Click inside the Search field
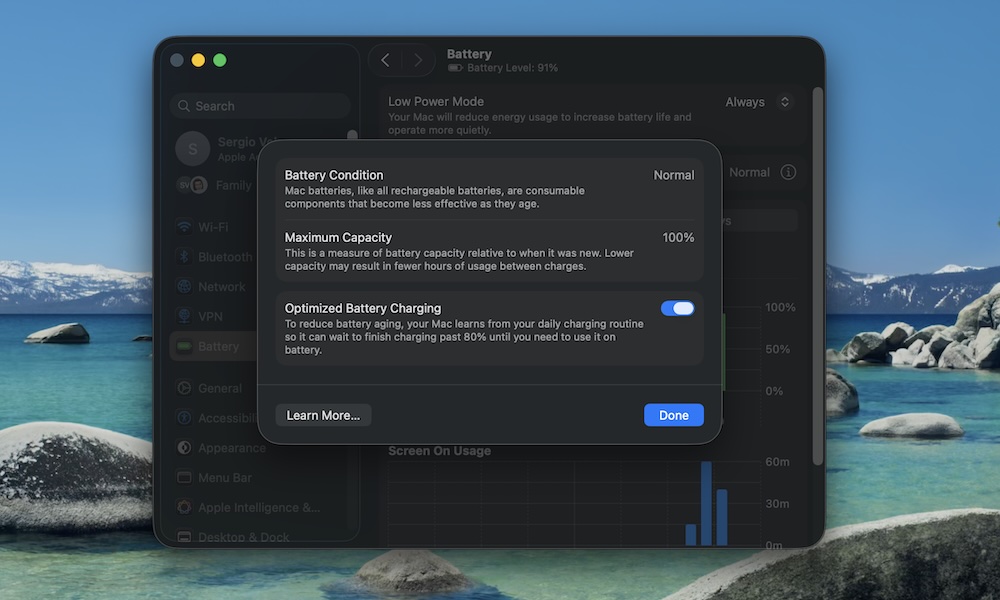Viewport: 1000px width, 600px height. pyautogui.click(x=259, y=105)
